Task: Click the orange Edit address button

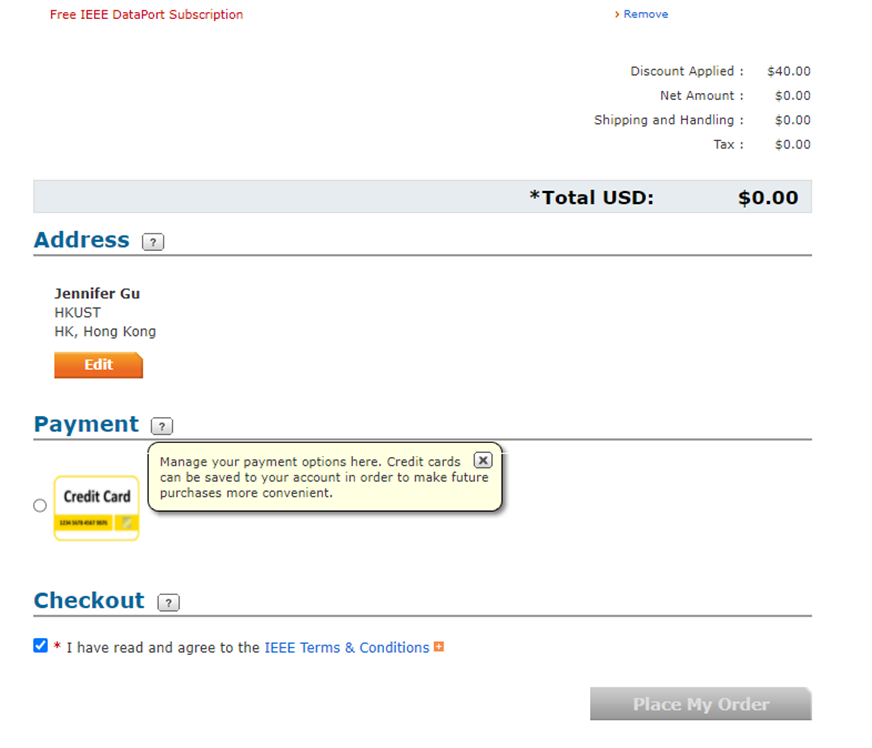Action: point(98,365)
